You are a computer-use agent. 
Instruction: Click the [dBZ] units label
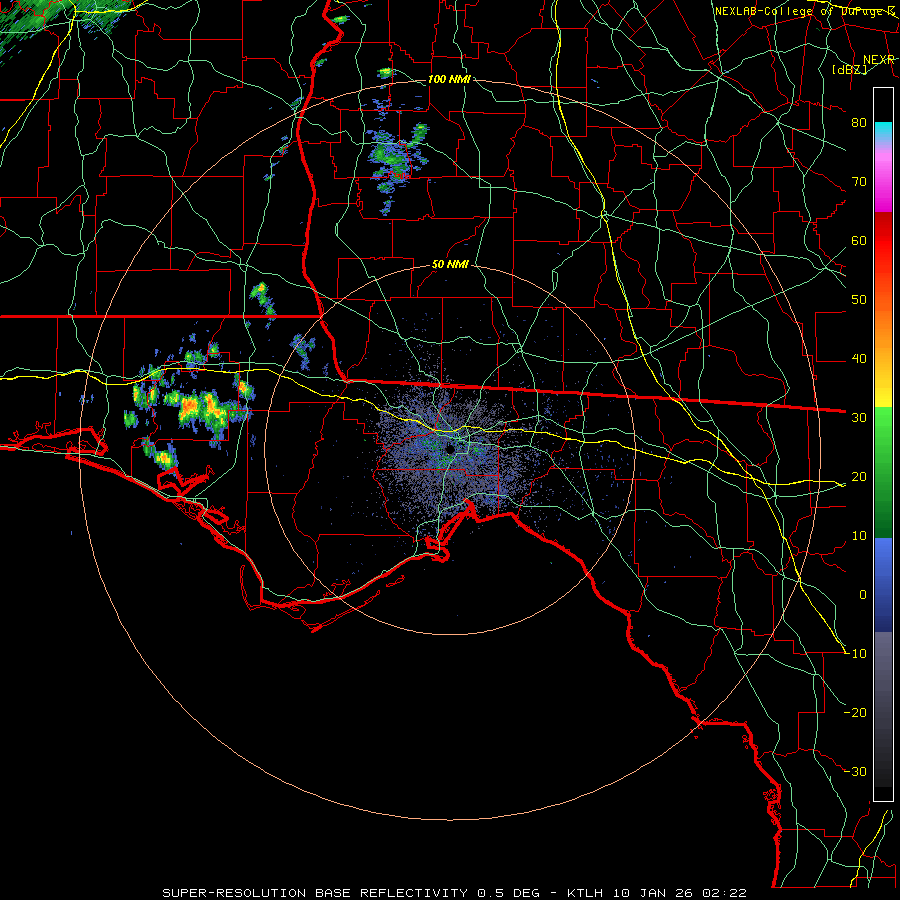(x=849, y=69)
